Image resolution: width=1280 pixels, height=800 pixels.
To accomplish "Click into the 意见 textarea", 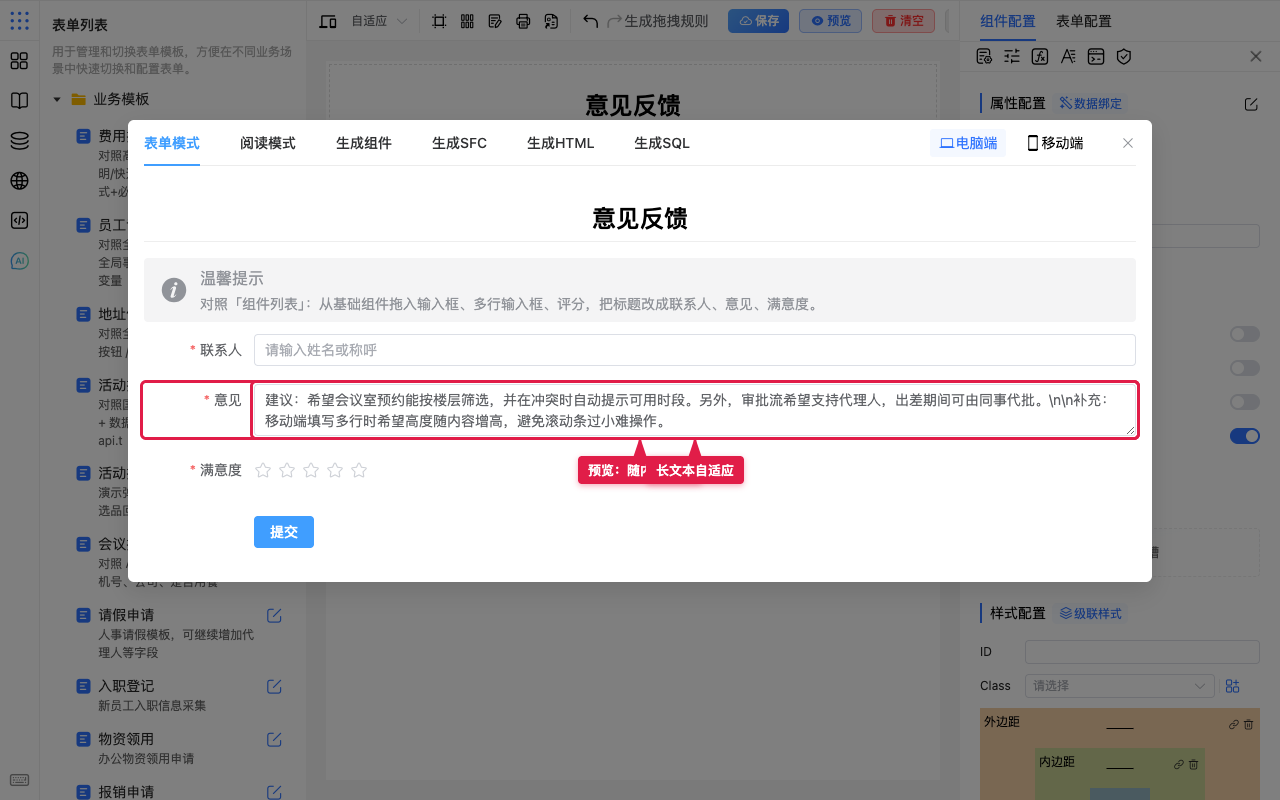I will pyautogui.click(x=695, y=410).
